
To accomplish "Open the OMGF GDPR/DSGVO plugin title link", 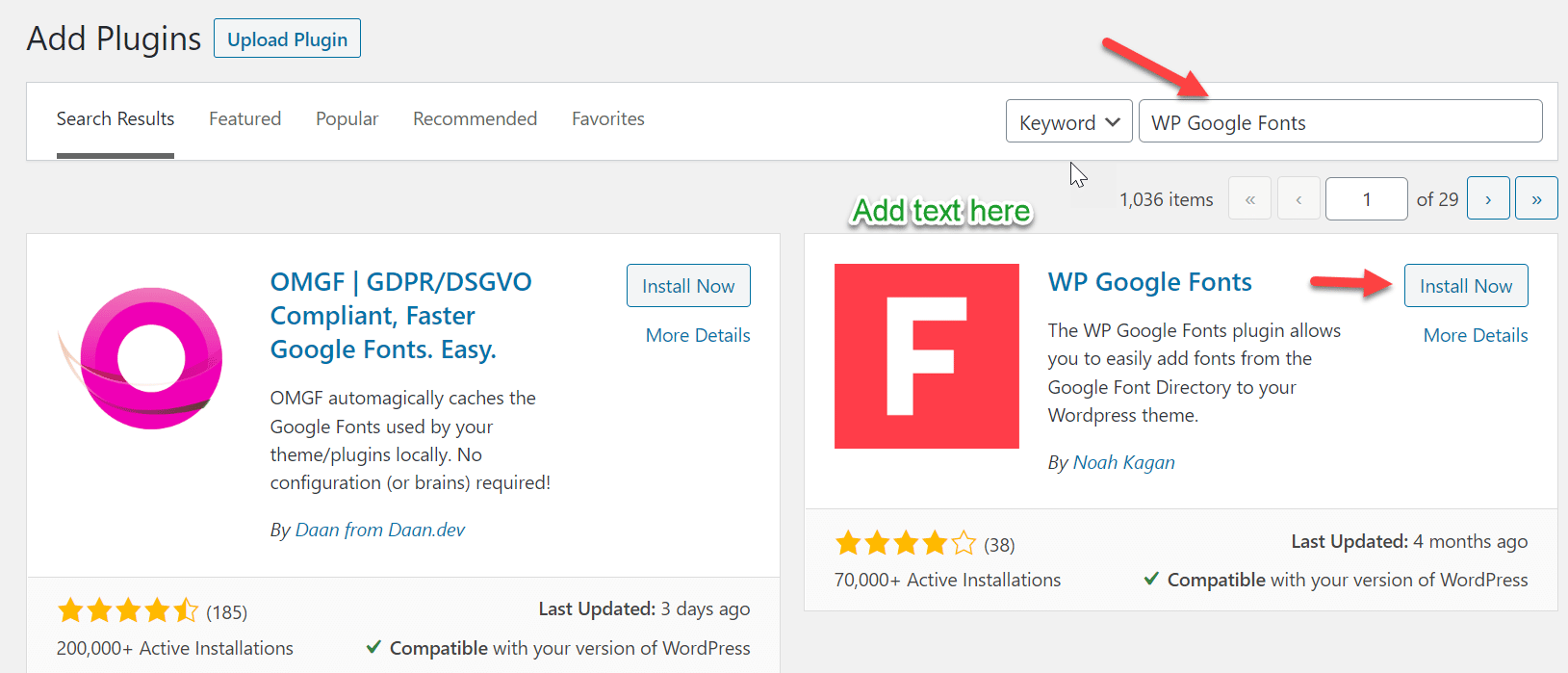I will 400,316.
